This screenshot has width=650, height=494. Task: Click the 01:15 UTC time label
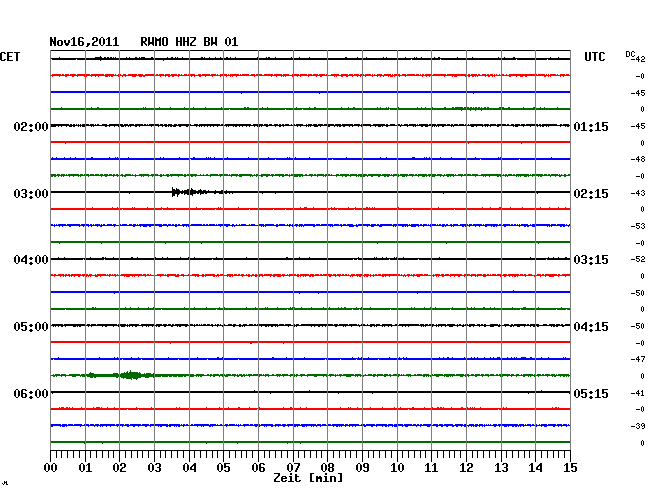coord(591,126)
